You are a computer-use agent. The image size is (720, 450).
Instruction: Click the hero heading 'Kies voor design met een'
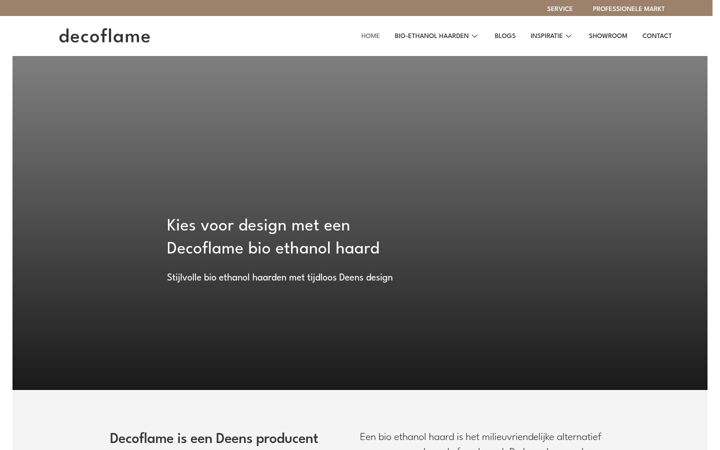pos(258,225)
